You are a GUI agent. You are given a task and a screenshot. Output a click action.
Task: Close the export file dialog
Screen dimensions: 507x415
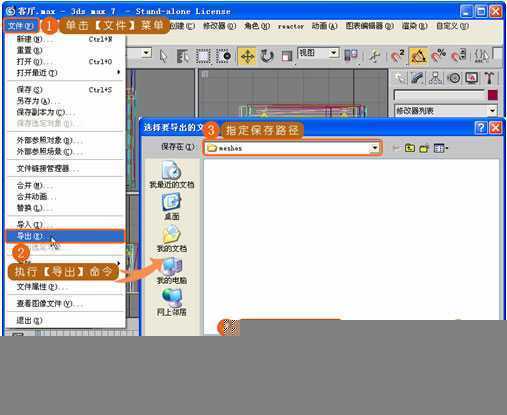(x=496, y=128)
